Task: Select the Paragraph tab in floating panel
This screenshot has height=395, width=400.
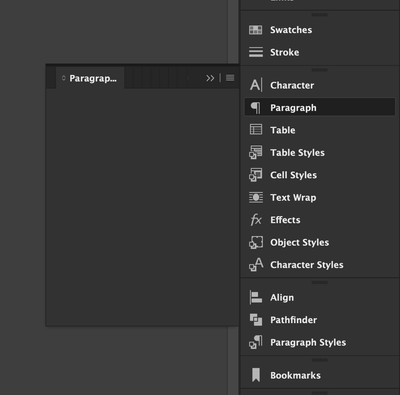Action: point(90,78)
